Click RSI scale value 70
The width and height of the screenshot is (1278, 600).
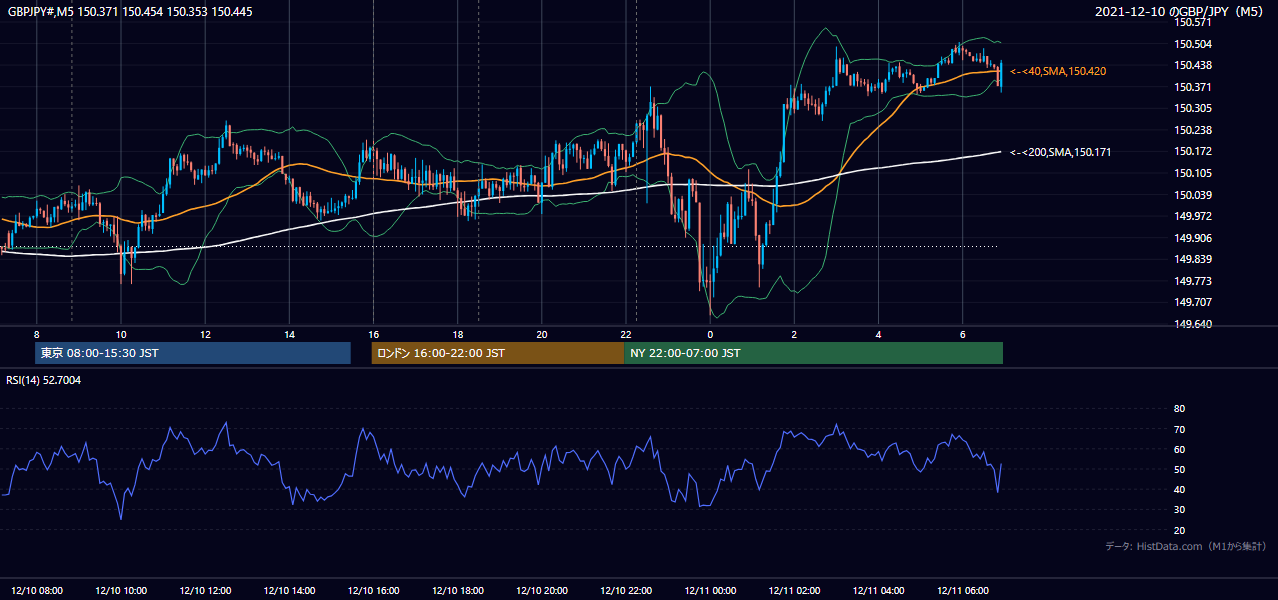tap(1179, 429)
